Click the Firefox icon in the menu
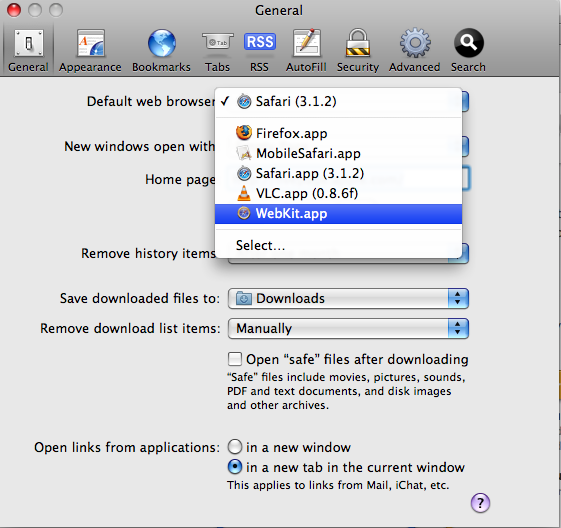Viewport: 561px width, 528px height. [x=244, y=133]
